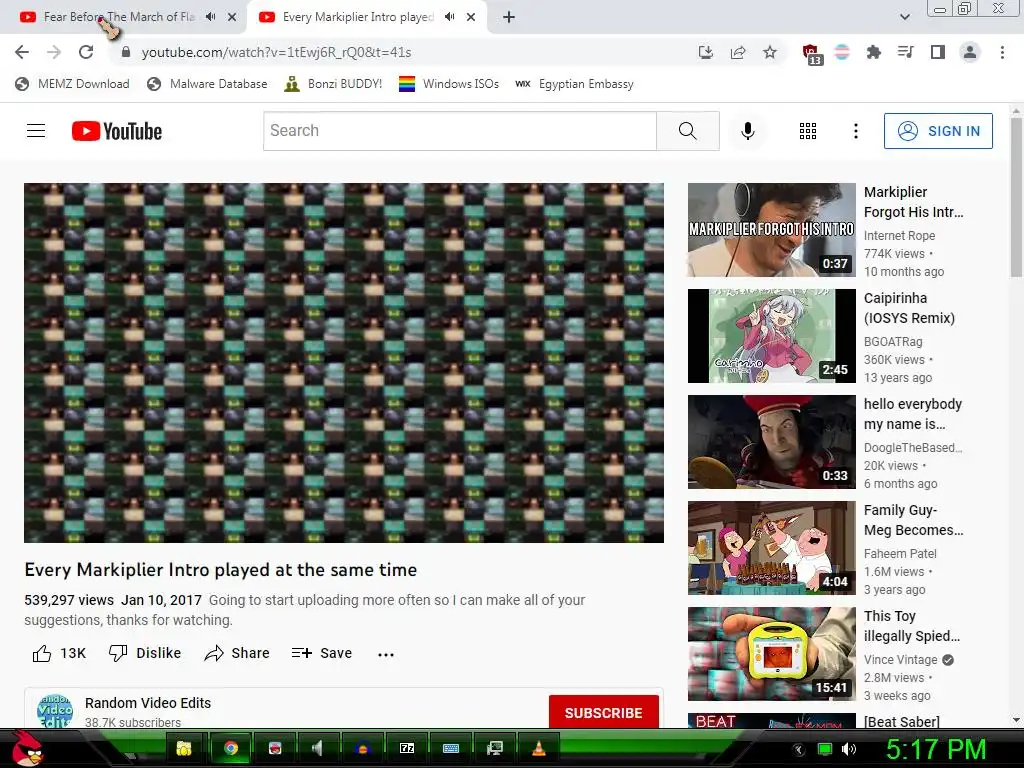Save the video to a playlist

click(321, 653)
